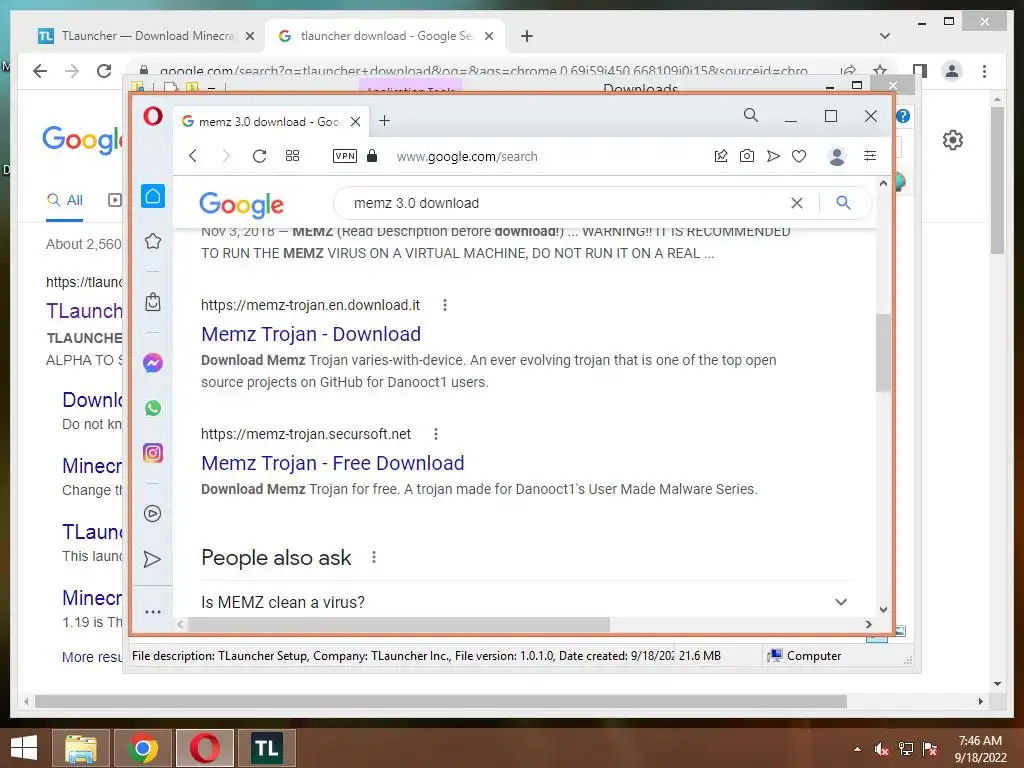Open new tab in Chrome
The width and height of the screenshot is (1024, 768).
click(x=527, y=37)
